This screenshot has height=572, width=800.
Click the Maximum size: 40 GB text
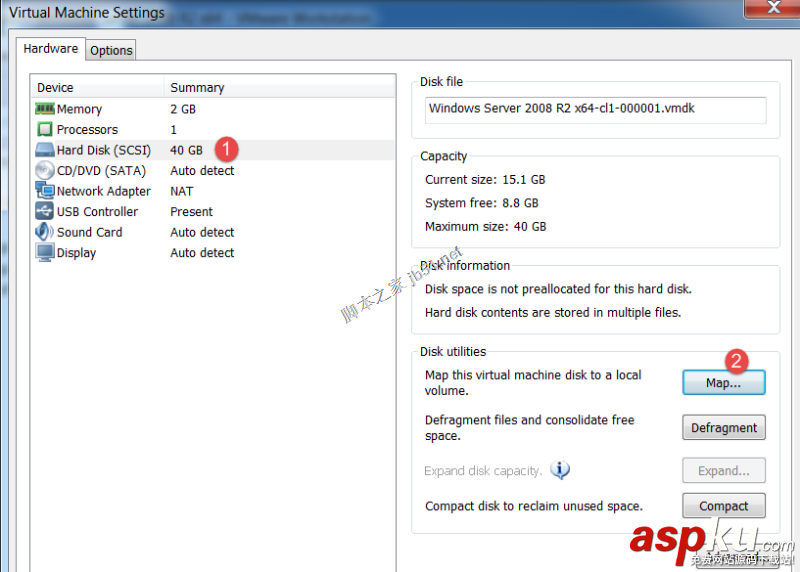tap(485, 227)
